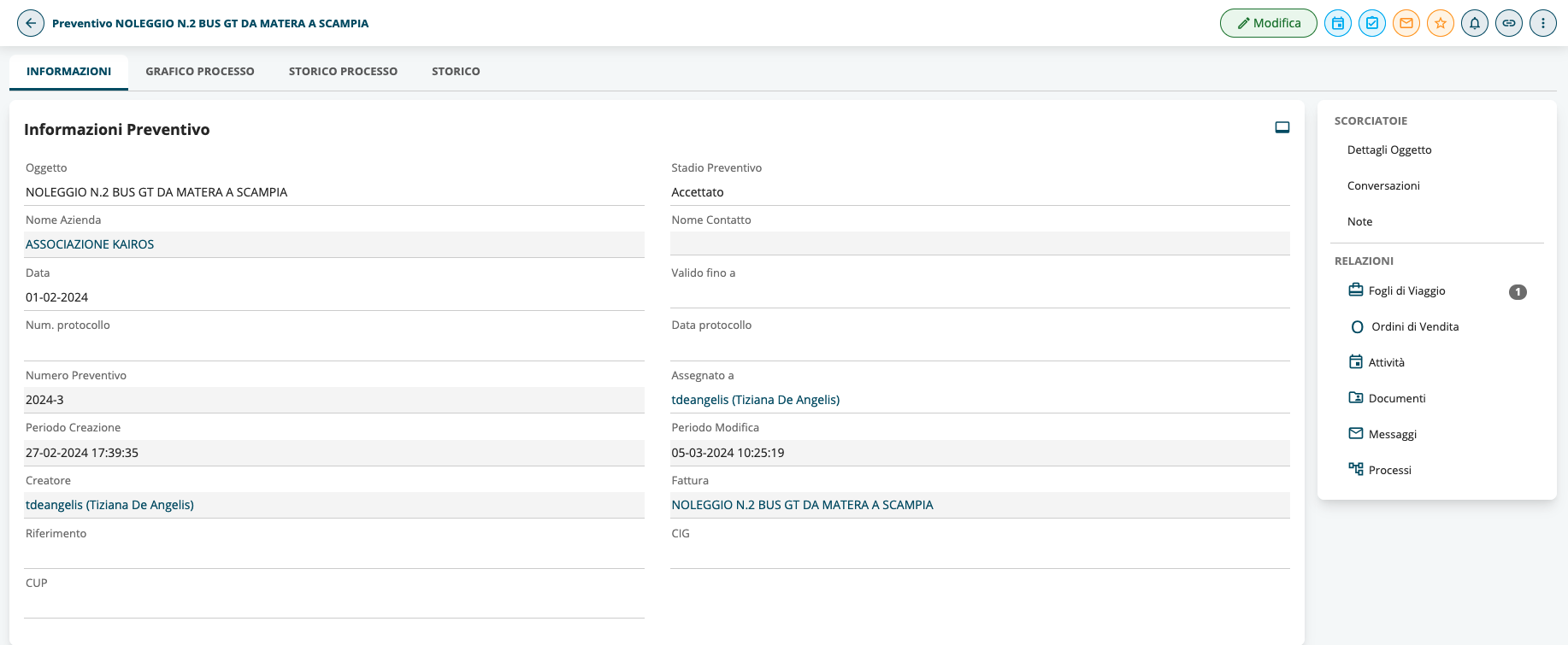Click the Data field value 01-02-2024

57,297
